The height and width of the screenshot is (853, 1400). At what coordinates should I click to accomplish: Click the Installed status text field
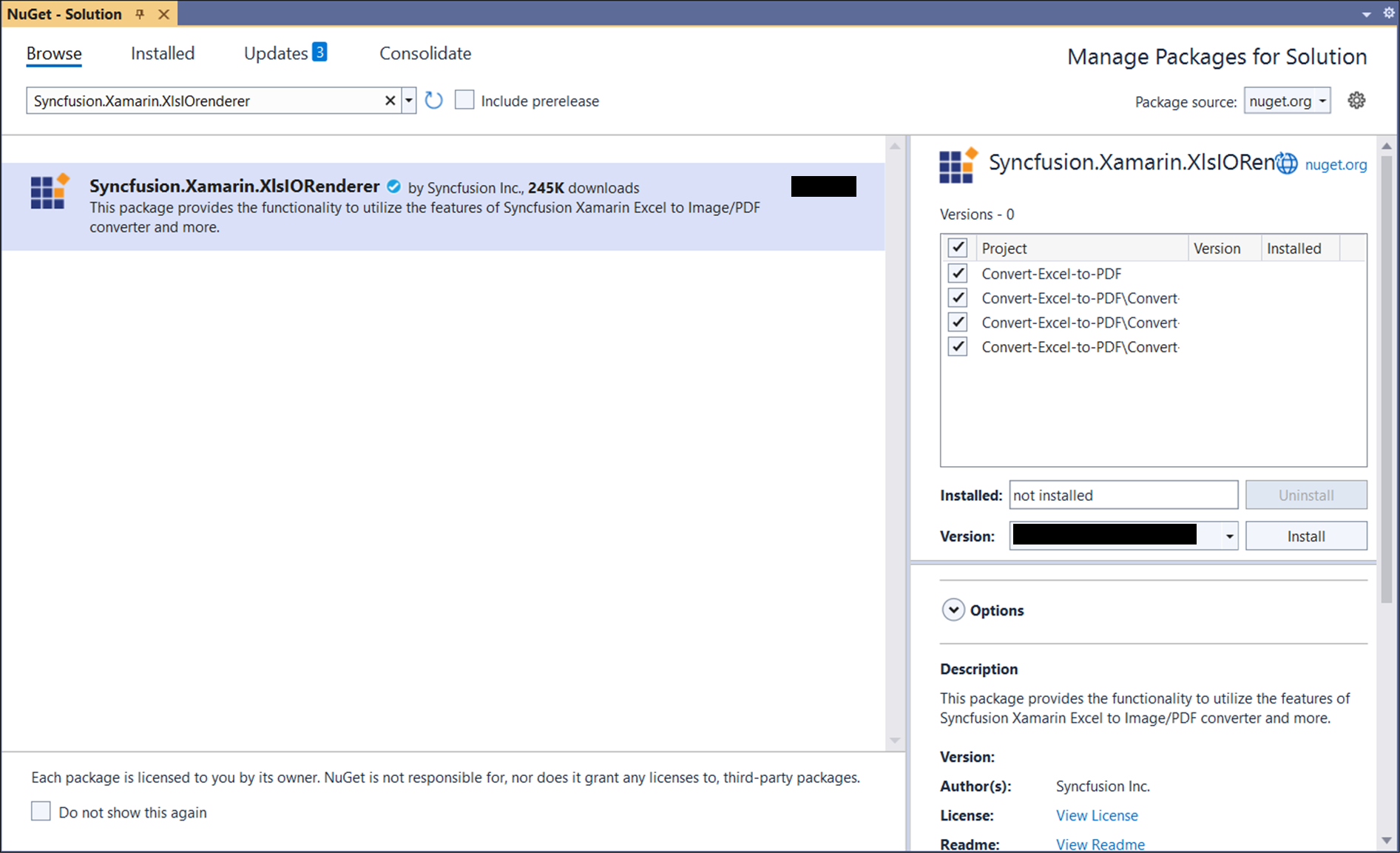(x=1123, y=495)
